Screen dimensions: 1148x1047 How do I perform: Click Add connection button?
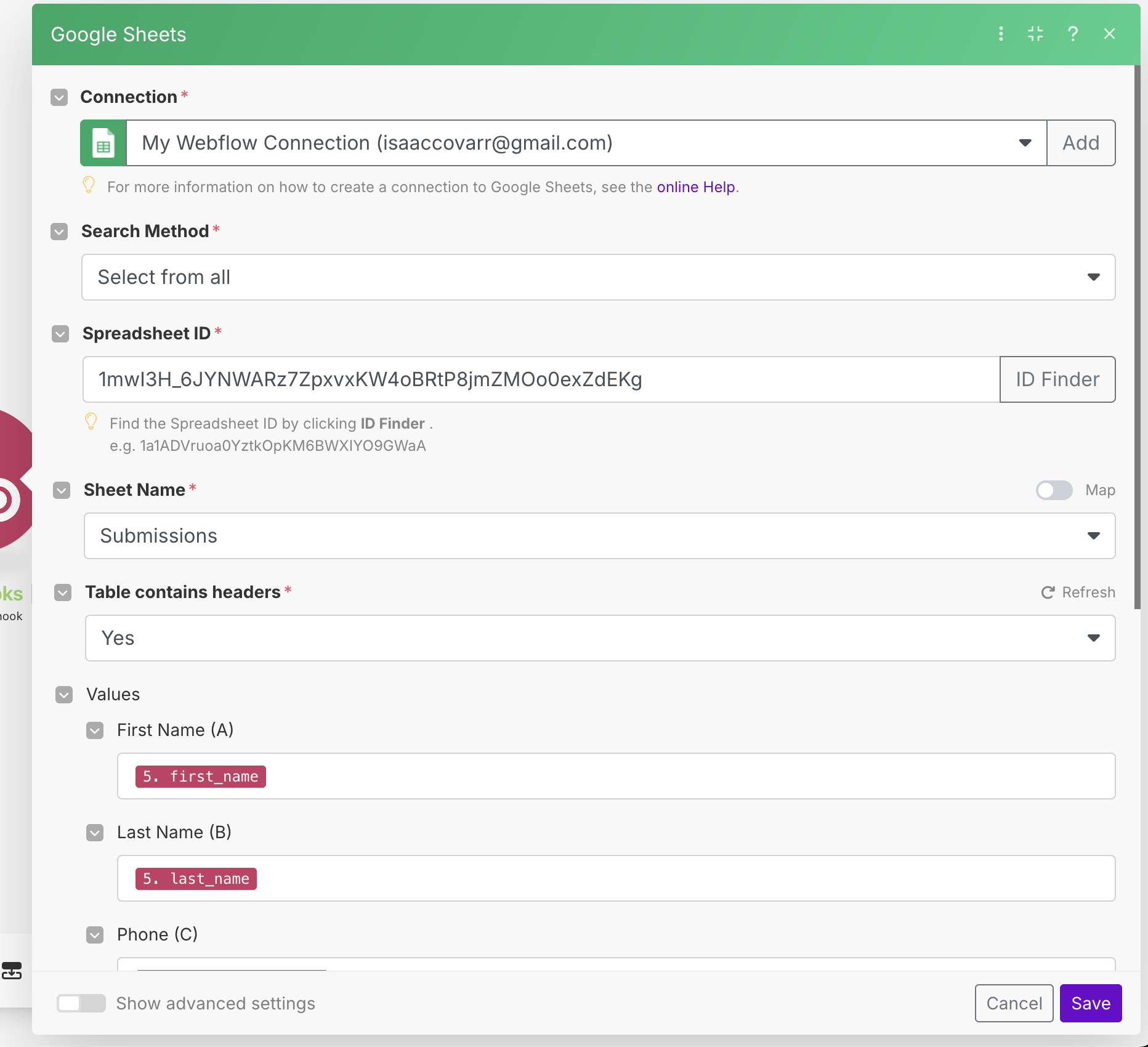[x=1081, y=143]
